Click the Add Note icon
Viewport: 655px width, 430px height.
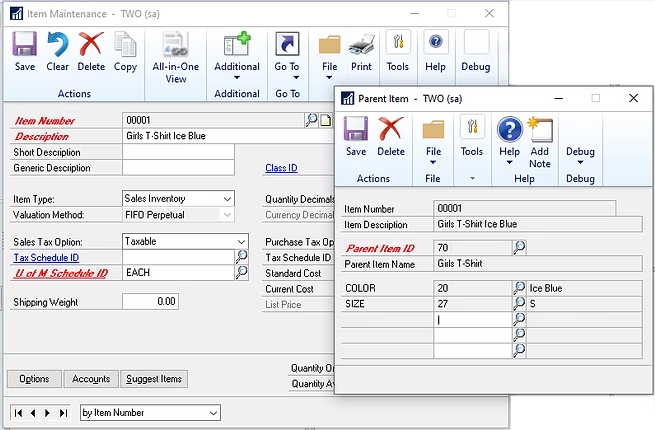click(540, 141)
